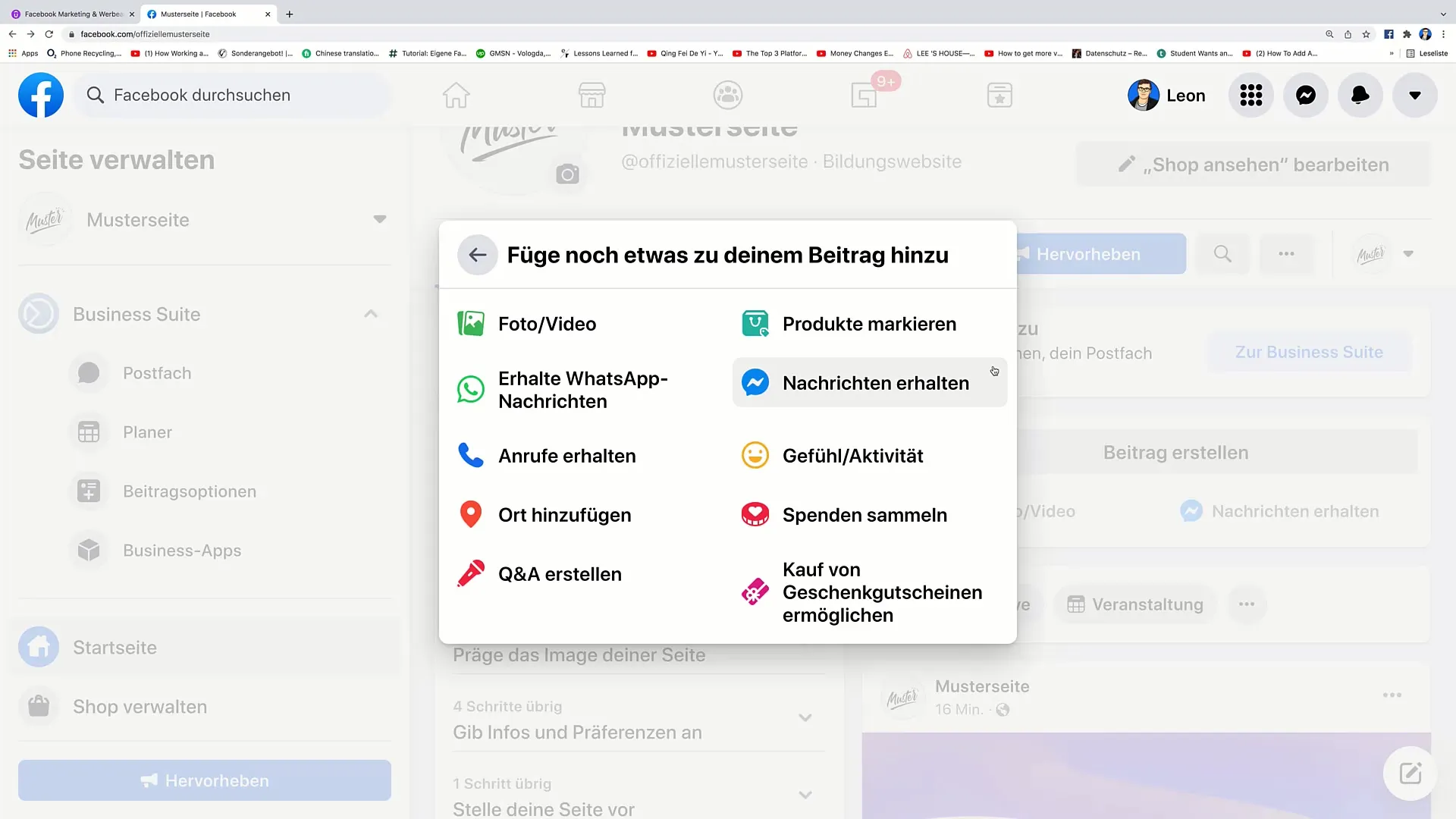Pick the Gefühl/Aktivität smiley icon
This screenshot has height=819, width=1456.
(755, 456)
